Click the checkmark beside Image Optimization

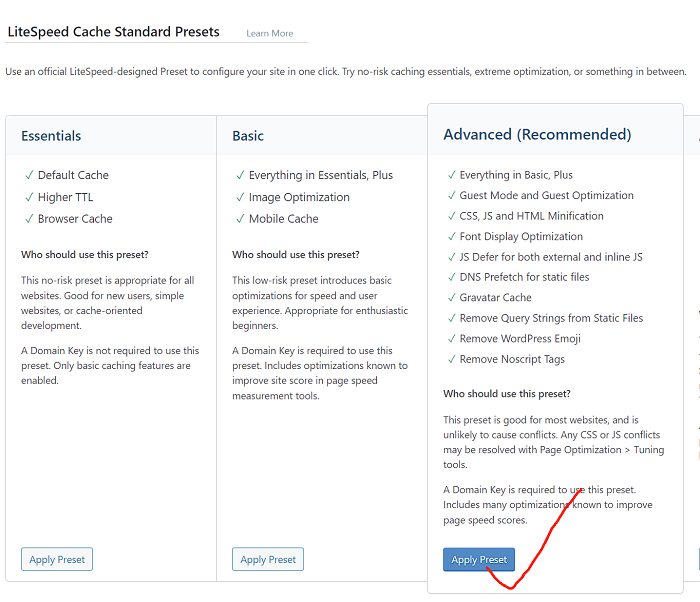coord(240,197)
